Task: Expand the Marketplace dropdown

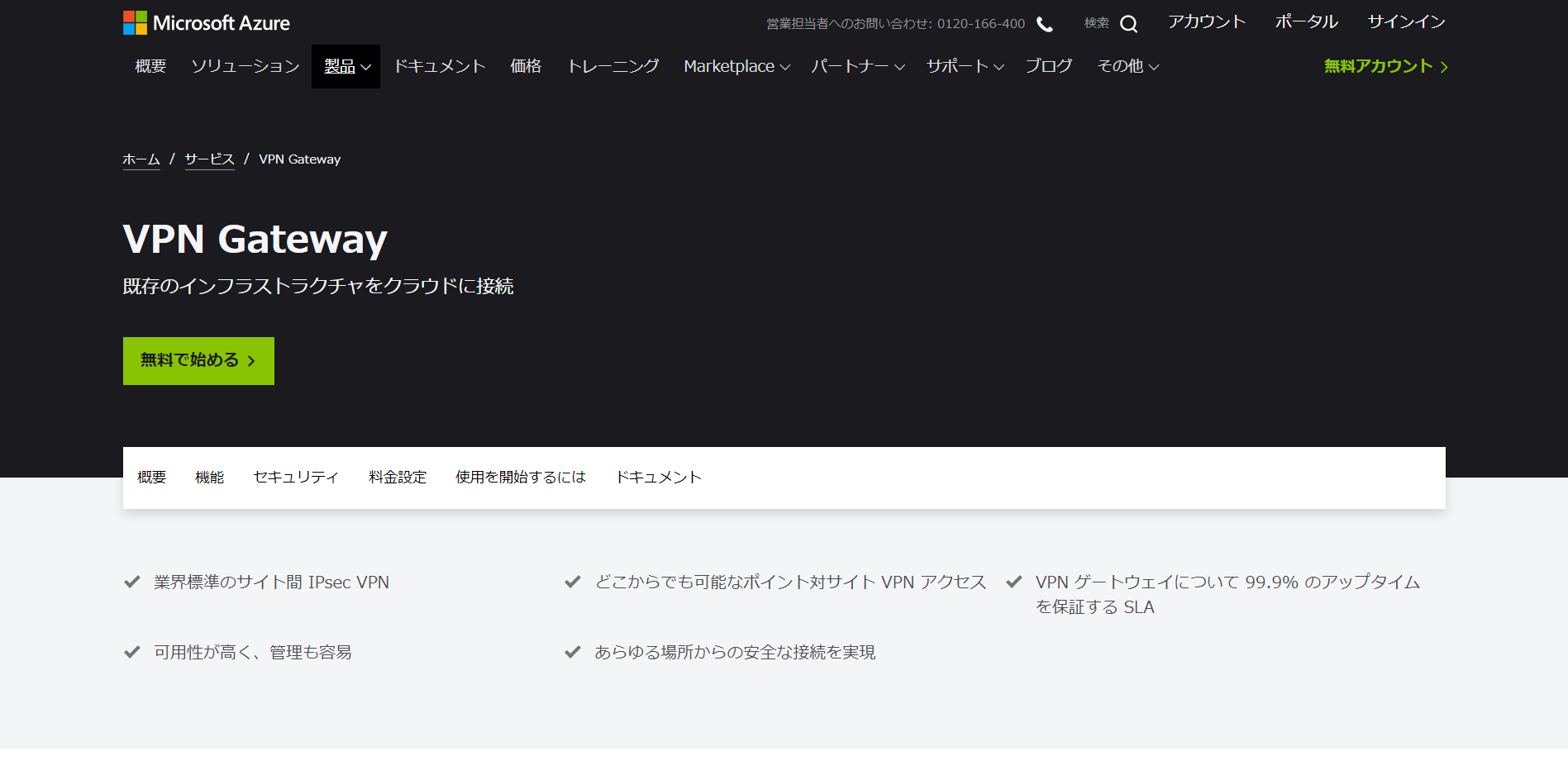Action: tap(736, 66)
